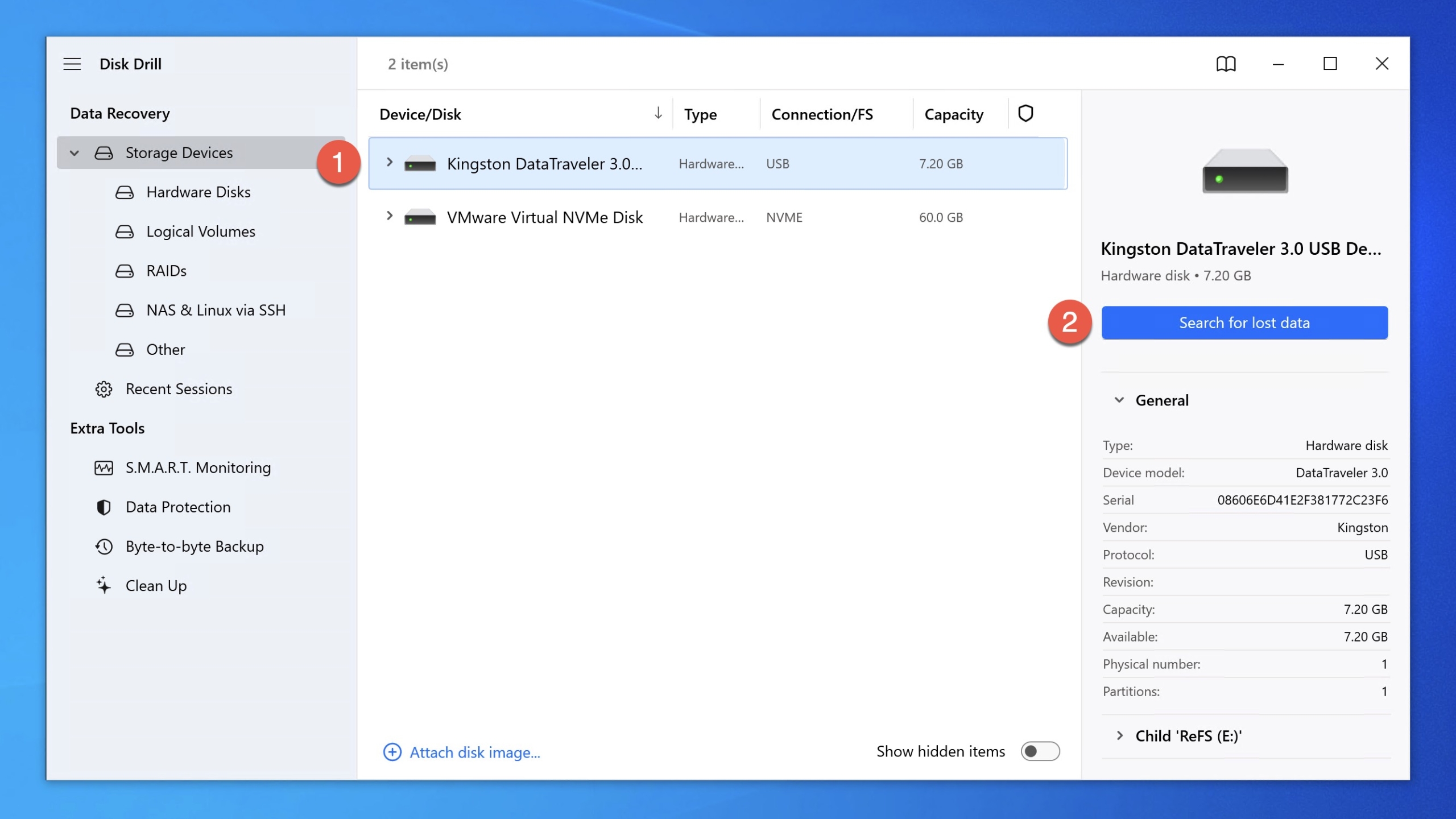Click the Kingston DataTraveler disk icon in list
1456x819 pixels.
(420, 164)
